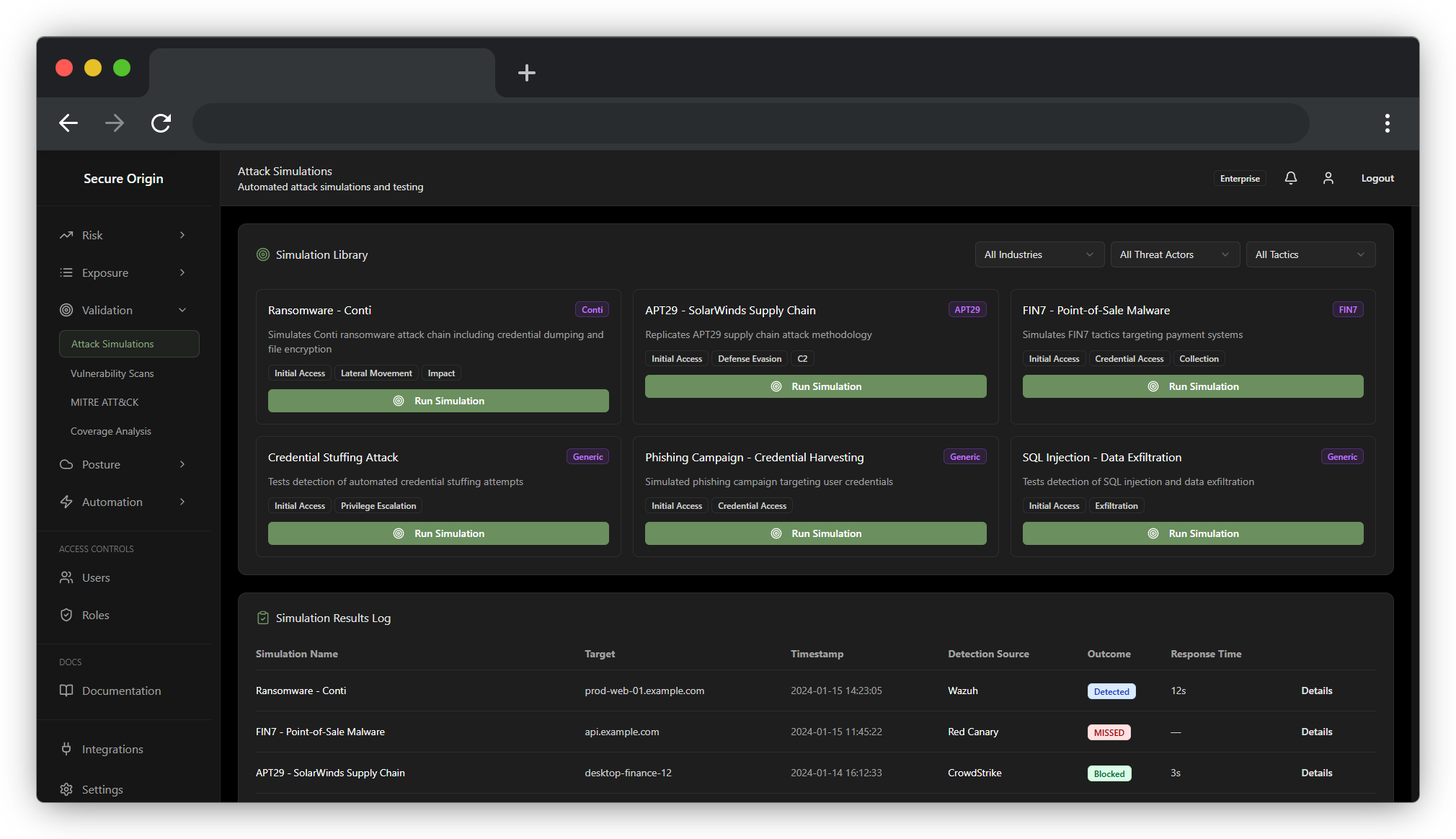
Task: Go back with the browser arrow
Action: coord(68,123)
